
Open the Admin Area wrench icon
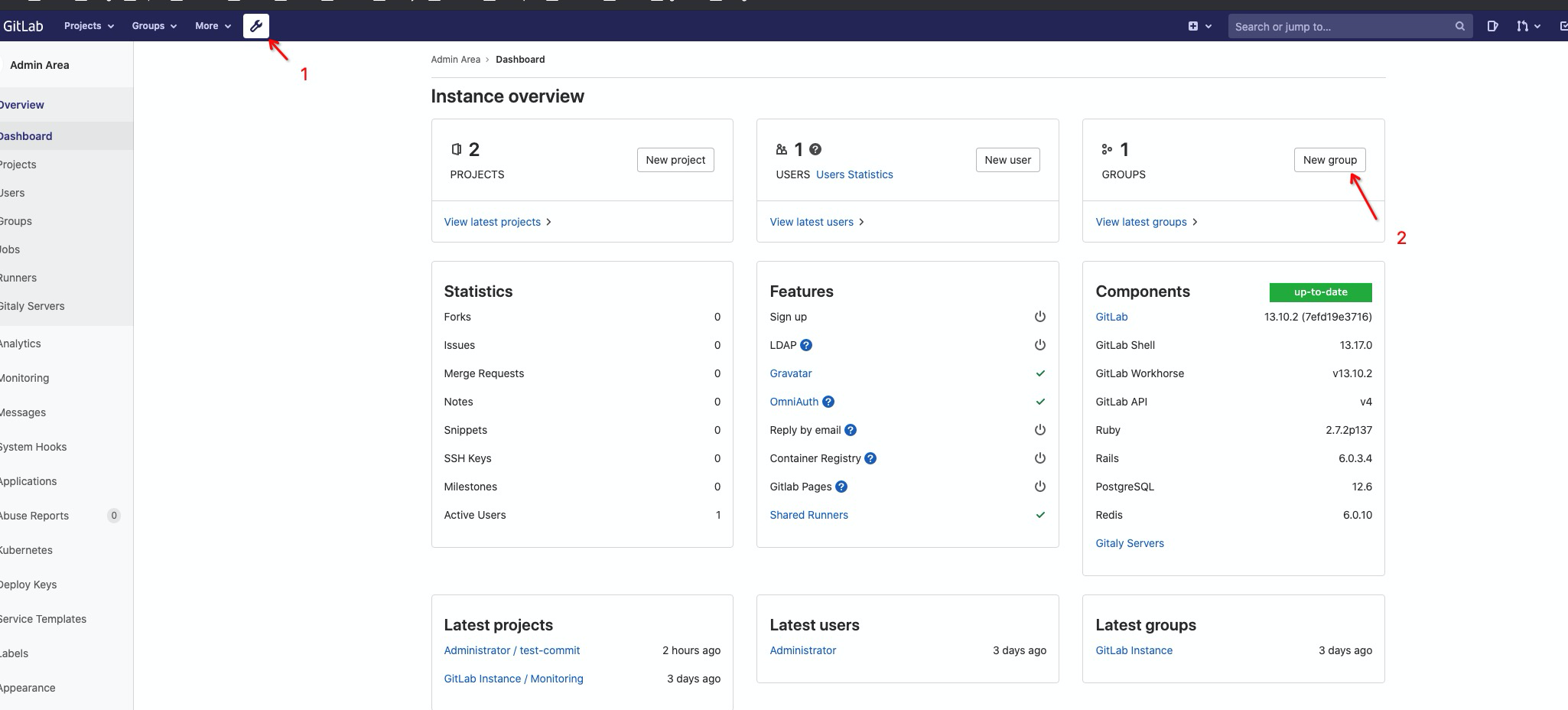(256, 26)
